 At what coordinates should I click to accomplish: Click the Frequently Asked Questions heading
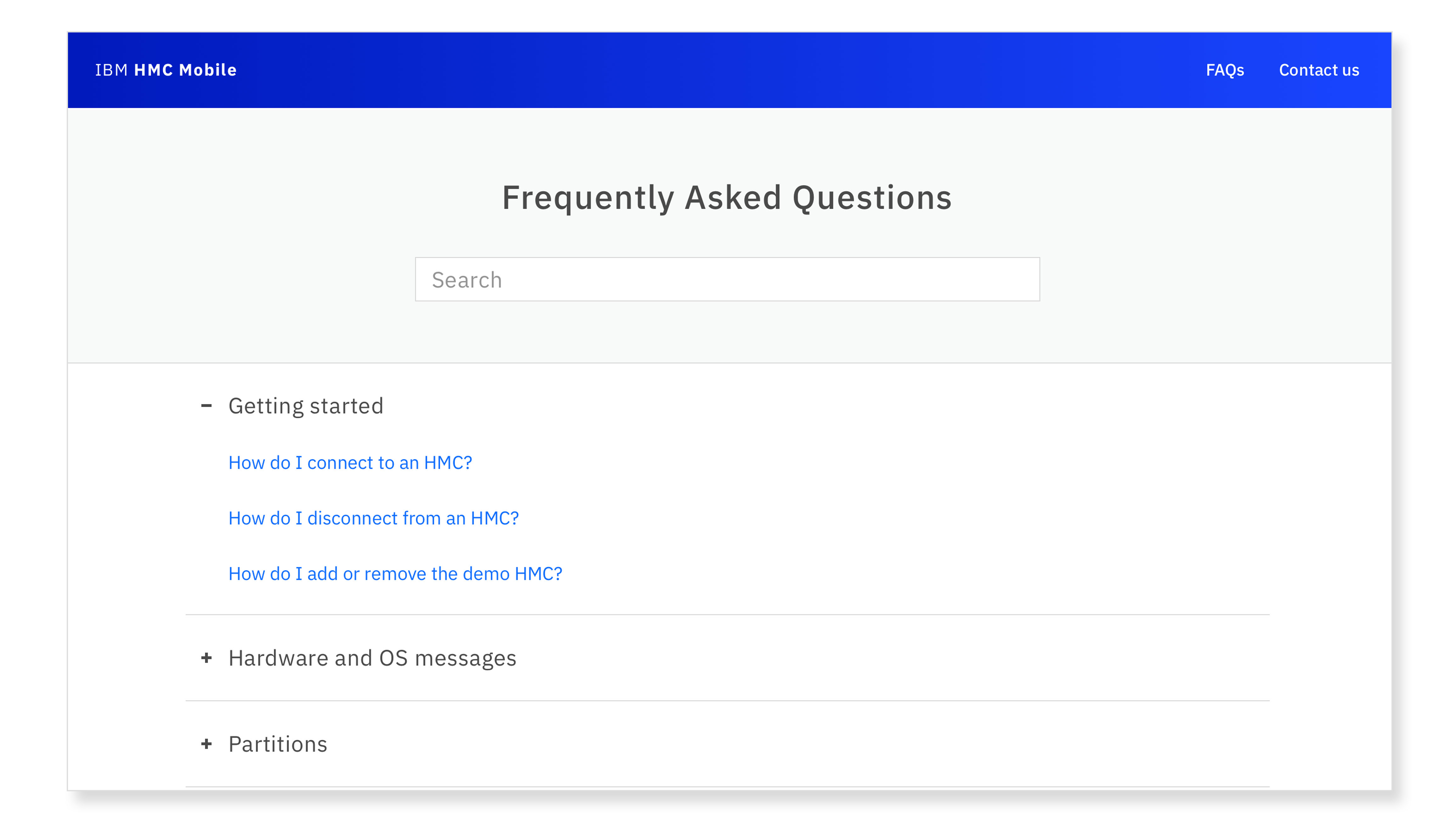727,198
